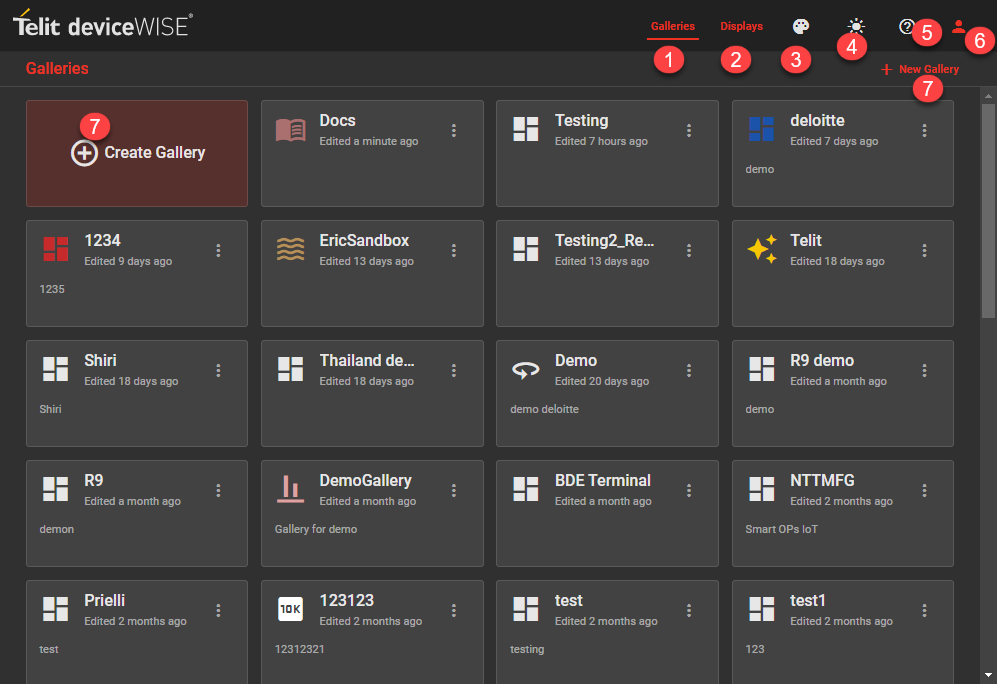Open options menu for Prielli gallery
The height and width of the screenshot is (684, 997).
[218, 610]
